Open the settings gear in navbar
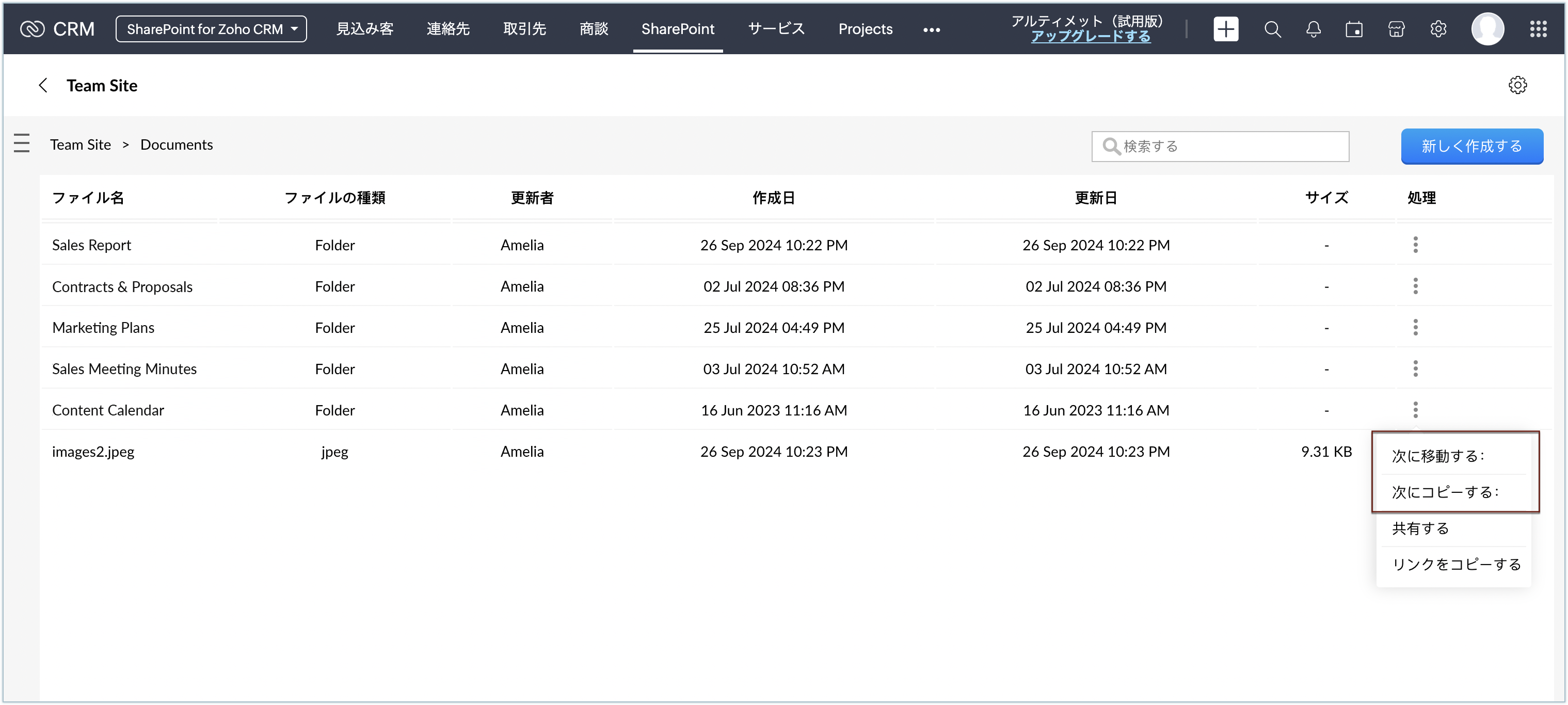1568x705 pixels. [1438, 28]
